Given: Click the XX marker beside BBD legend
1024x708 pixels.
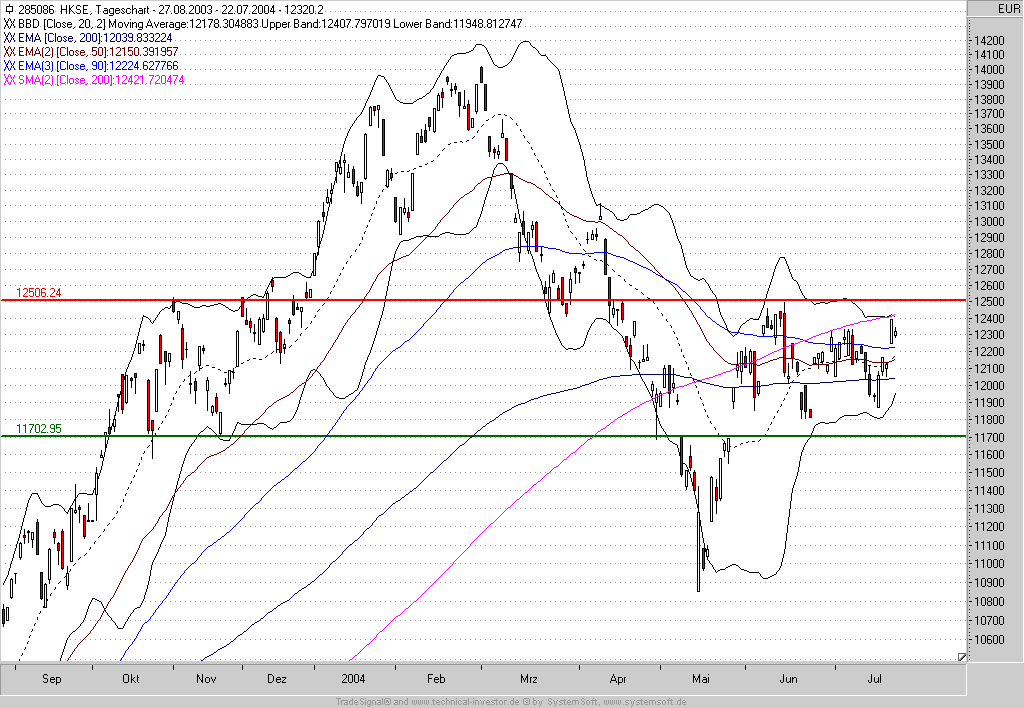Looking at the screenshot, I should [9, 24].
